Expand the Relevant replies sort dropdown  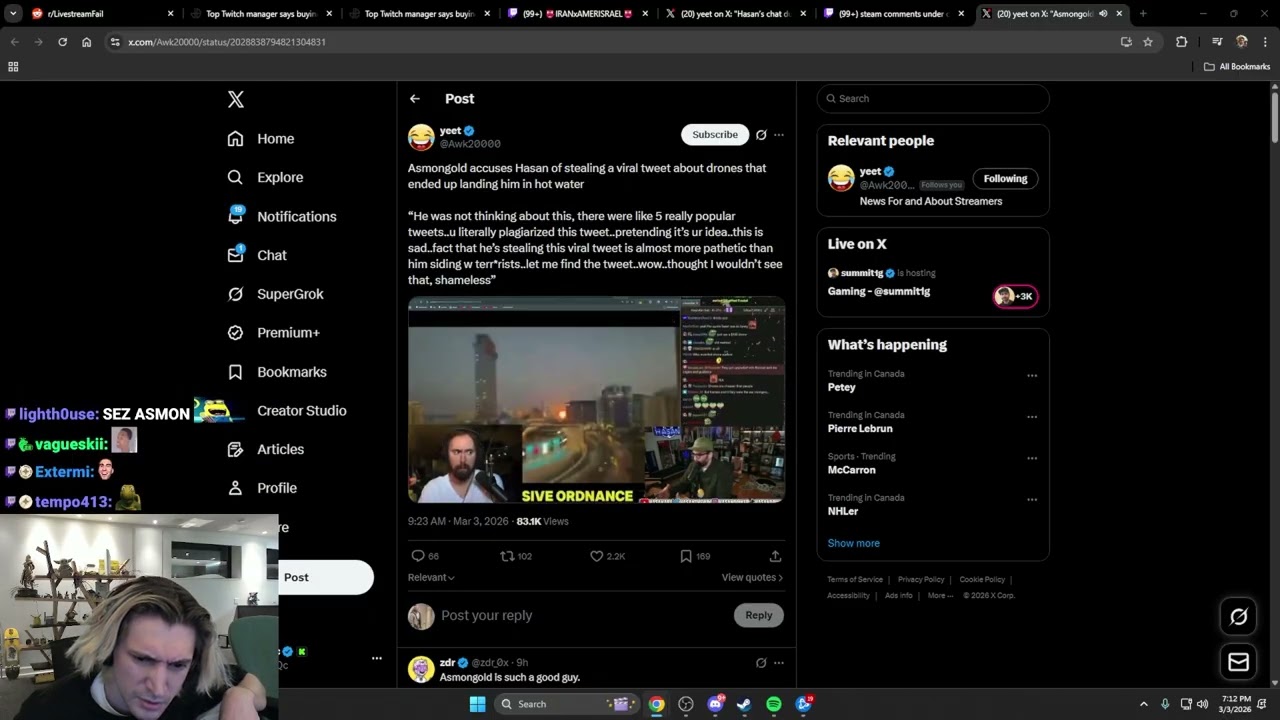(x=431, y=578)
